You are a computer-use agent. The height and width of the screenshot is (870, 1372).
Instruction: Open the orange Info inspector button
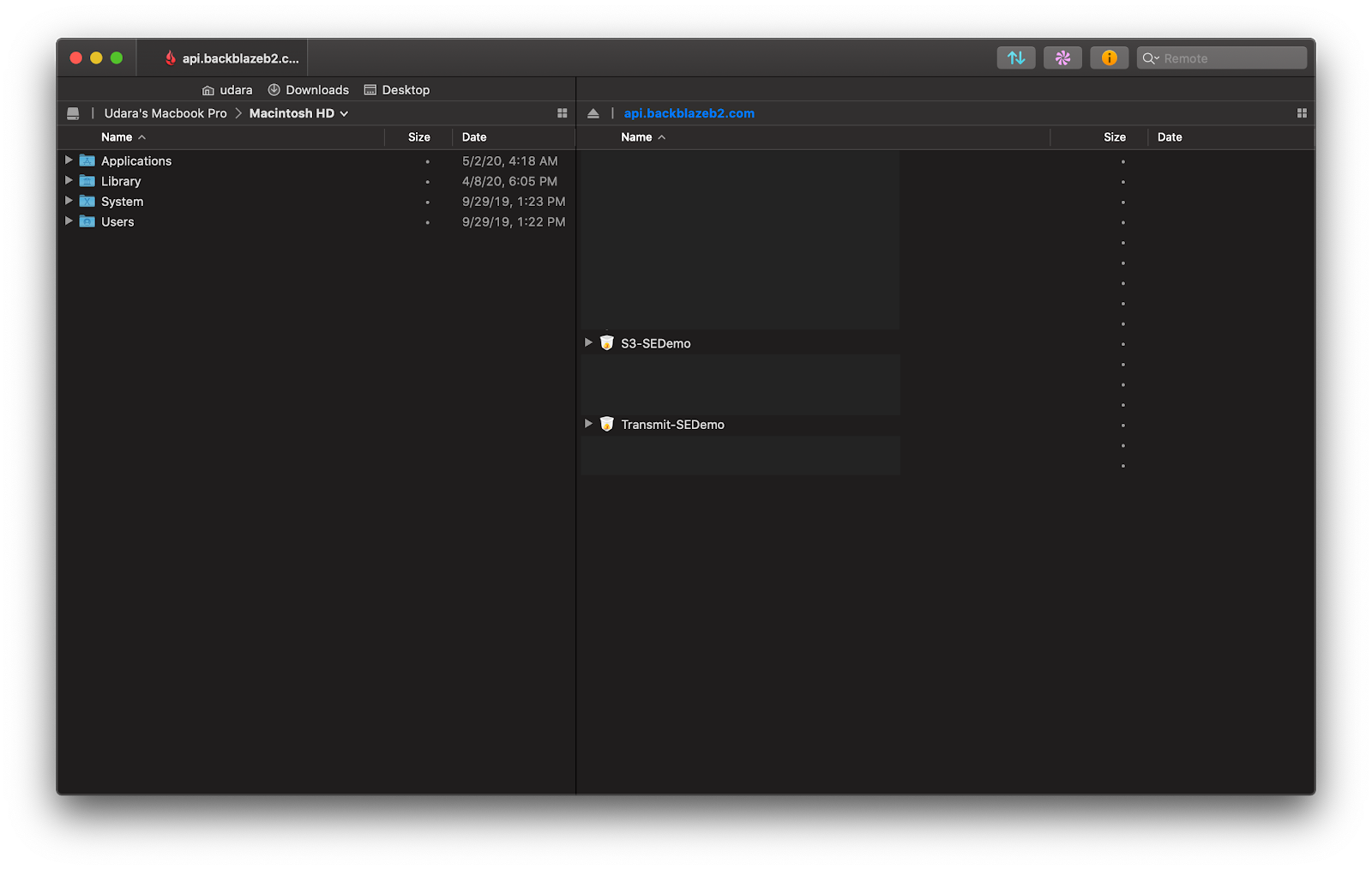click(x=1109, y=57)
